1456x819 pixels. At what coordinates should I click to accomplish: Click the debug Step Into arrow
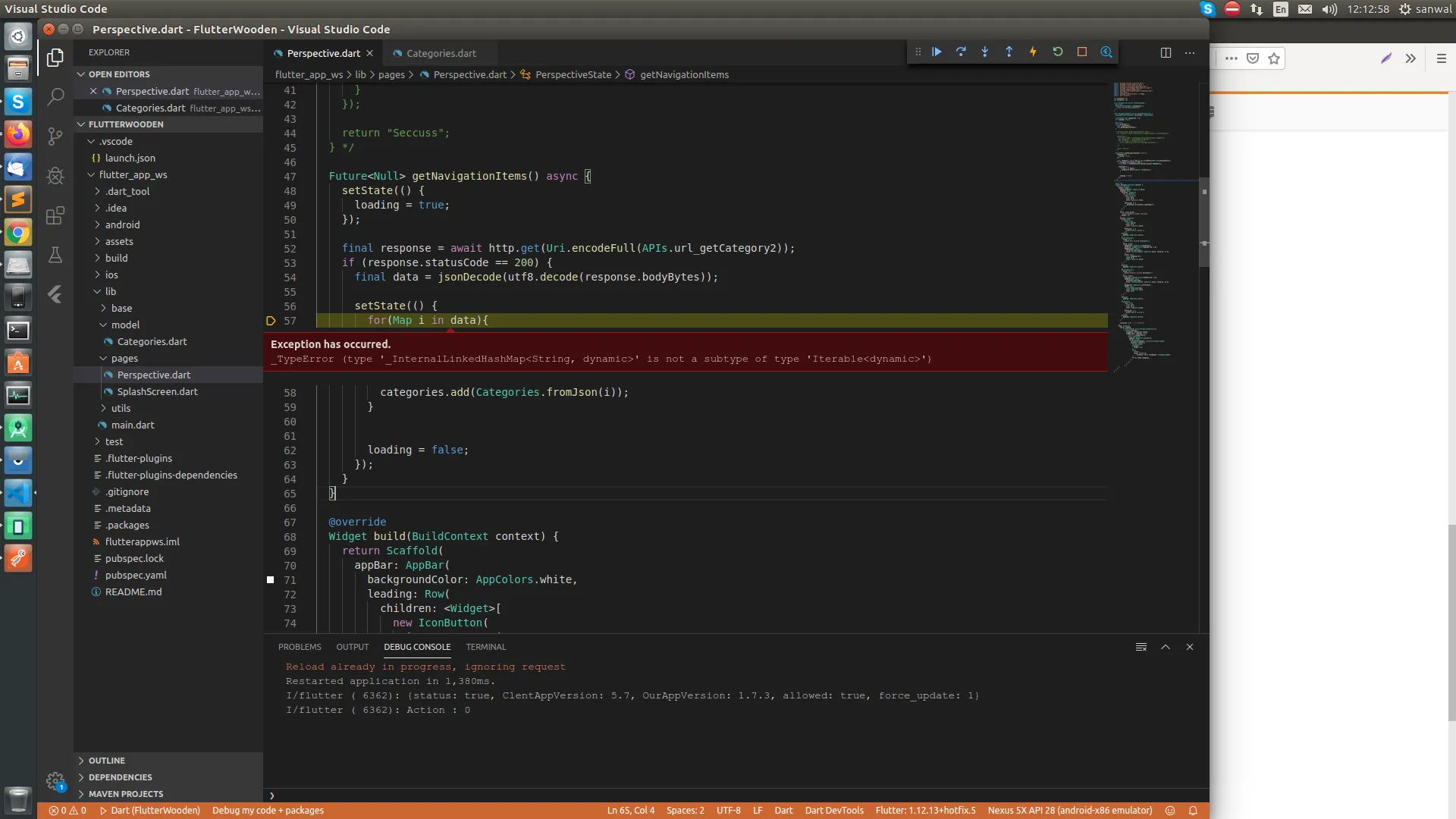pyautogui.click(x=985, y=52)
